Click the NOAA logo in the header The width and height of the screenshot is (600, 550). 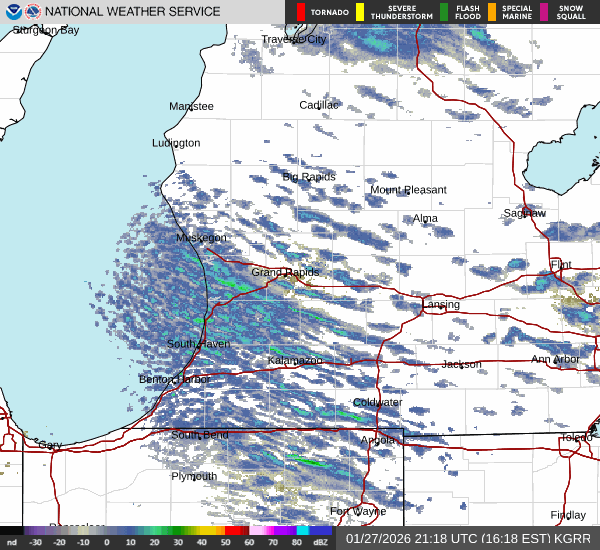point(11,12)
